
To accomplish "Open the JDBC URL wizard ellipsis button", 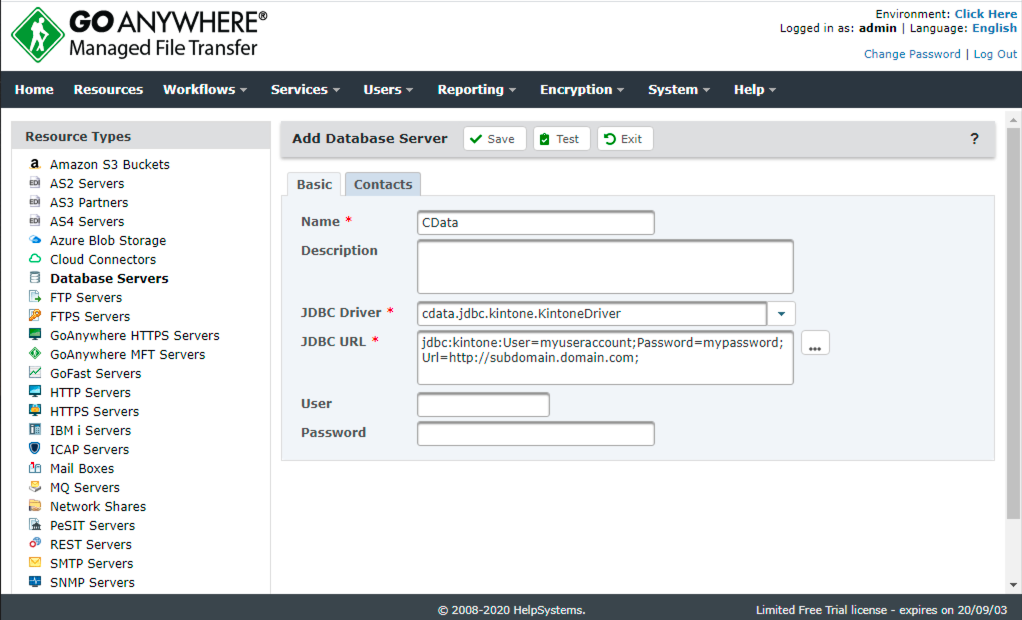I will [x=815, y=343].
